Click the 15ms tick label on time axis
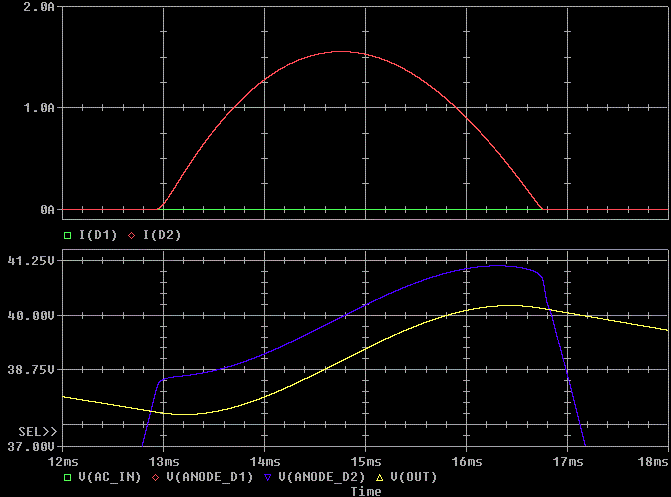Viewport: 671px width, 497px height. click(365, 461)
